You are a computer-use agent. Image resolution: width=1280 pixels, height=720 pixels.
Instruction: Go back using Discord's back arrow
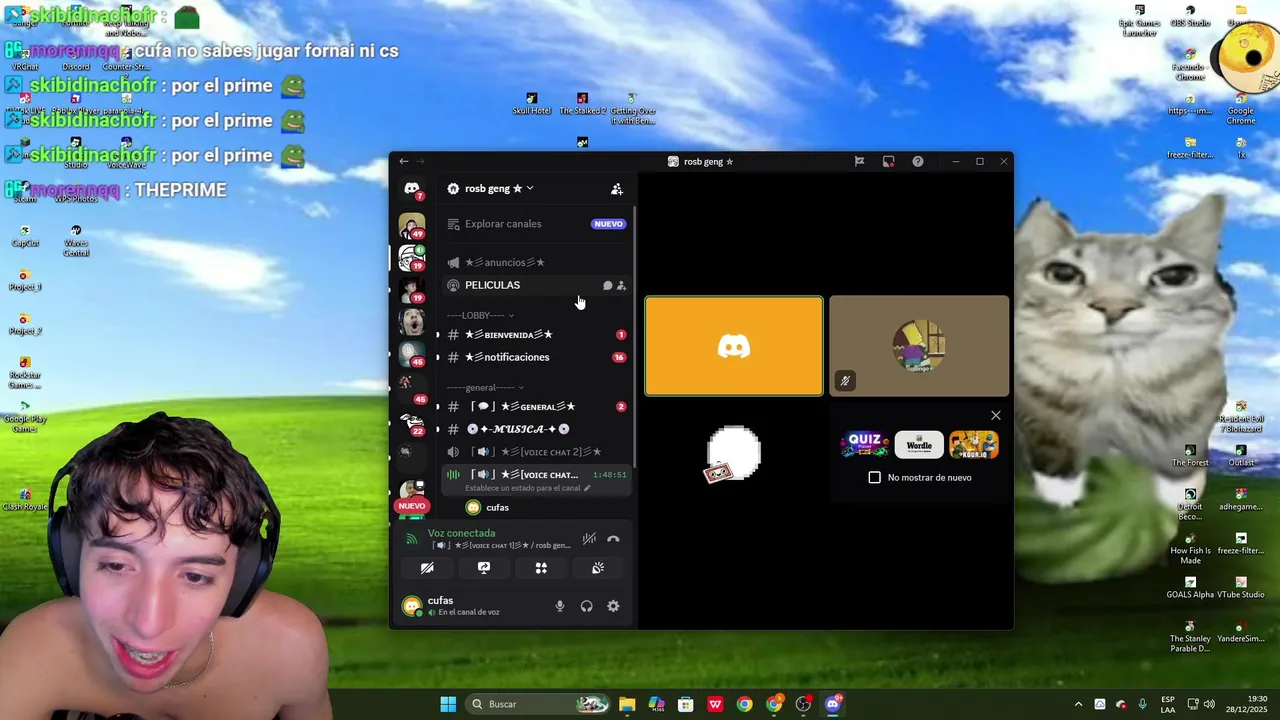(x=403, y=161)
